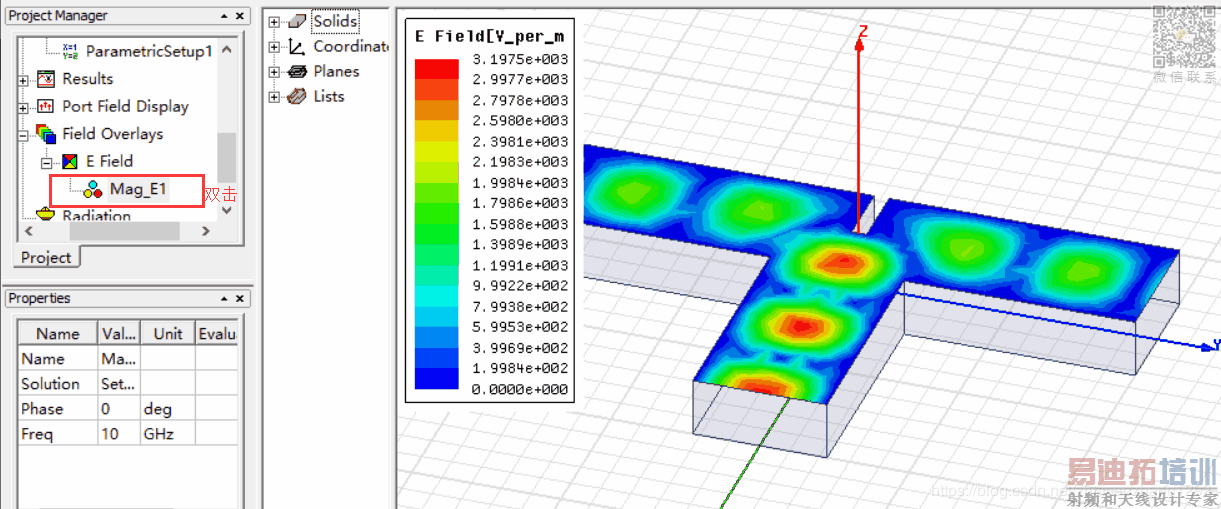
Task: Click the red maximum legend color swatch
Action: (x=437, y=69)
